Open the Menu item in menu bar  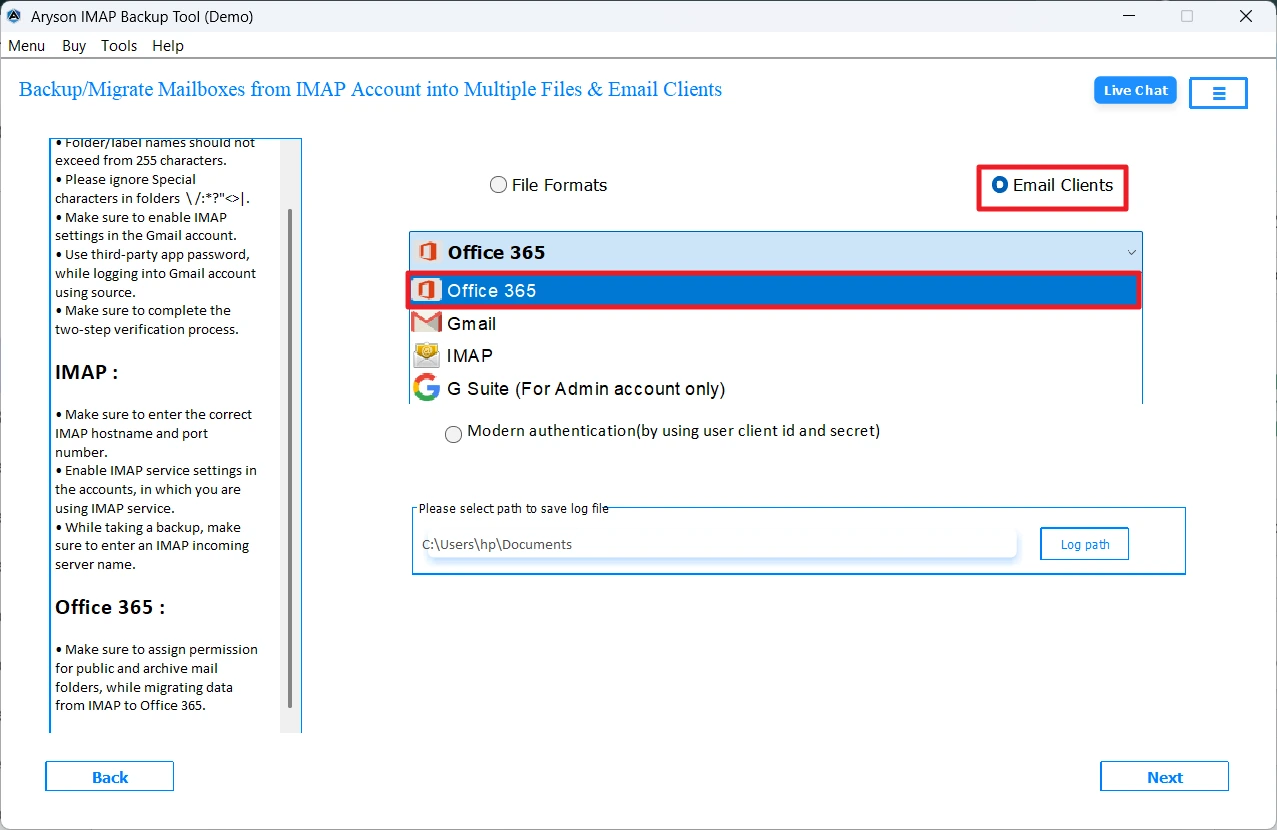point(27,46)
